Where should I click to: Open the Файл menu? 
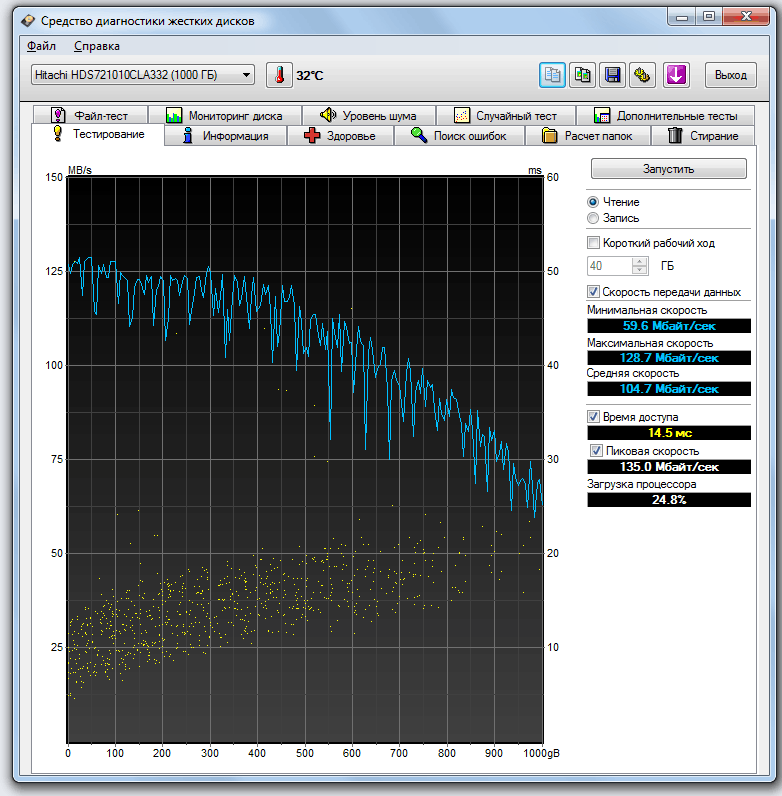click(x=41, y=46)
